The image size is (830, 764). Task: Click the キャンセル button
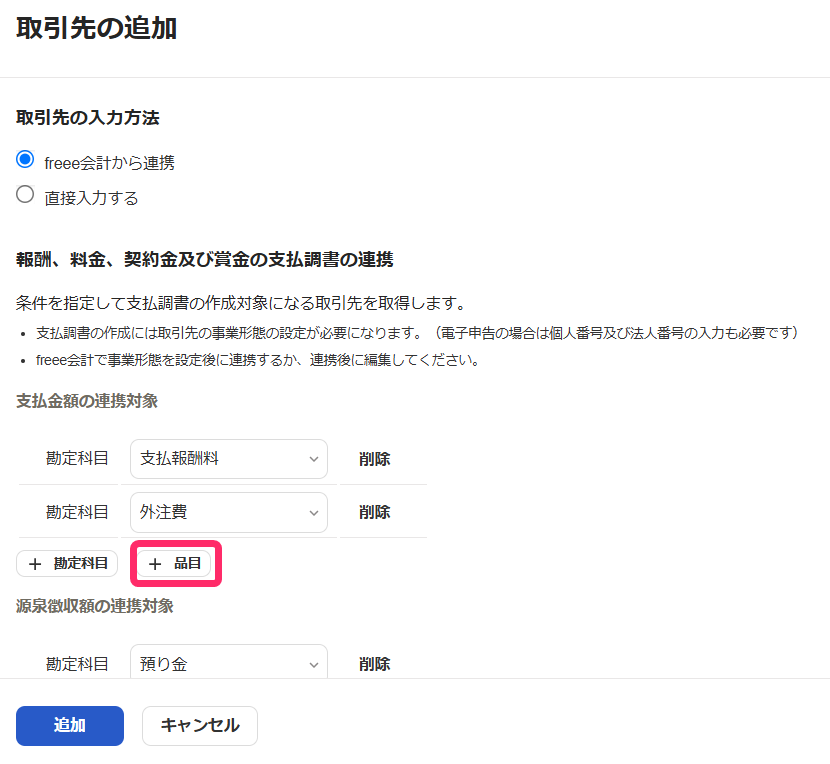200,725
